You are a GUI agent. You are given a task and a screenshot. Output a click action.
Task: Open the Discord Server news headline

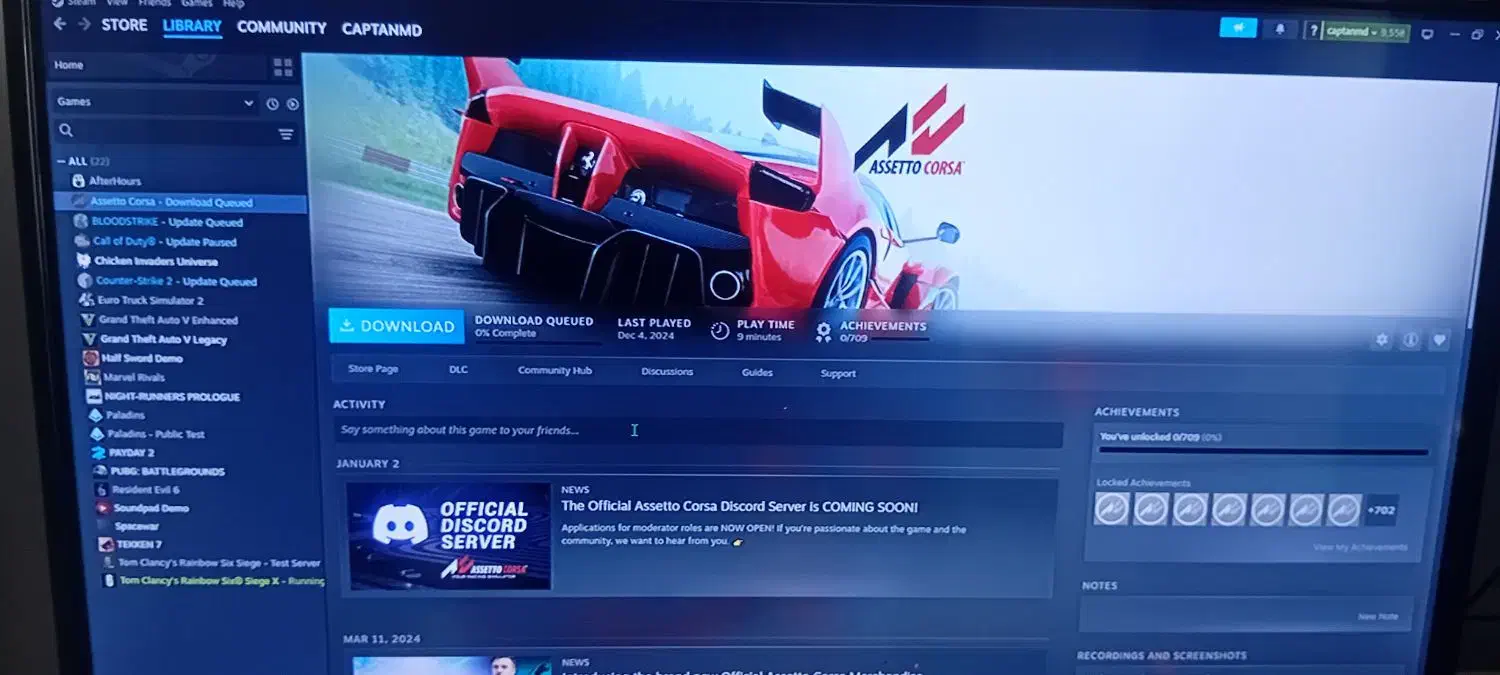tap(740, 507)
